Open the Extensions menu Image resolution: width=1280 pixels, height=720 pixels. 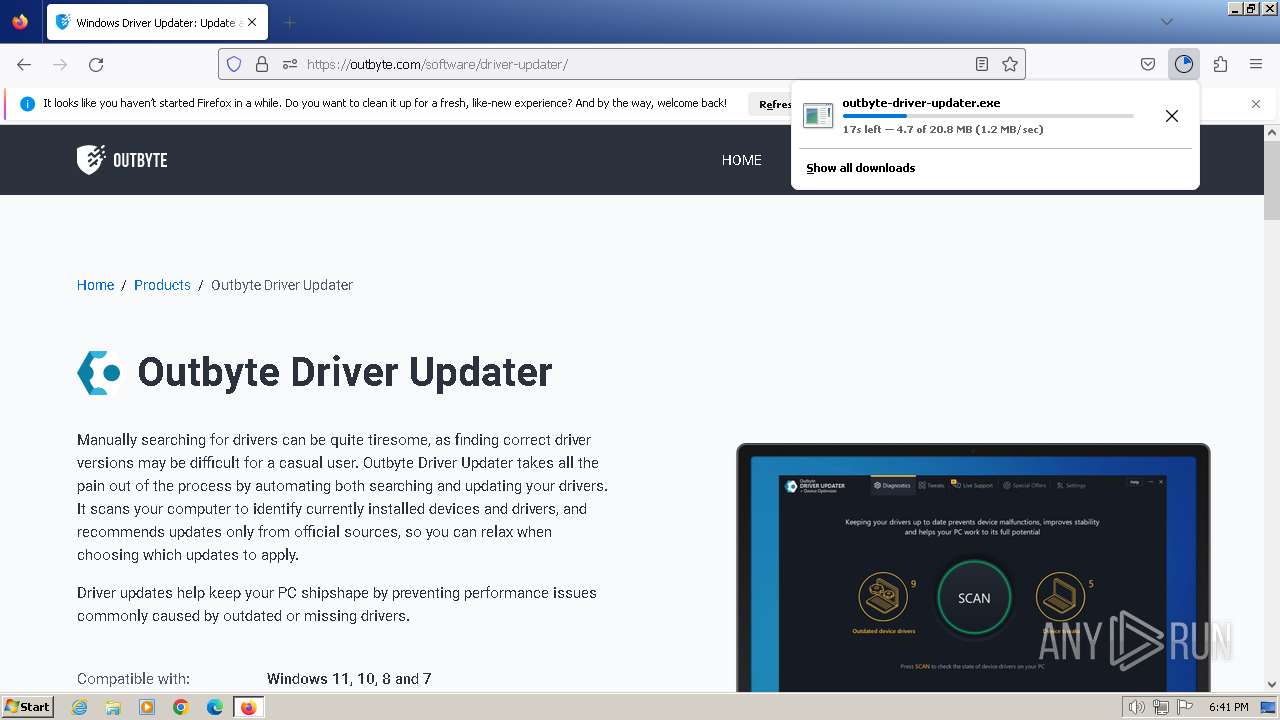pyautogui.click(x=1220, y=64)
